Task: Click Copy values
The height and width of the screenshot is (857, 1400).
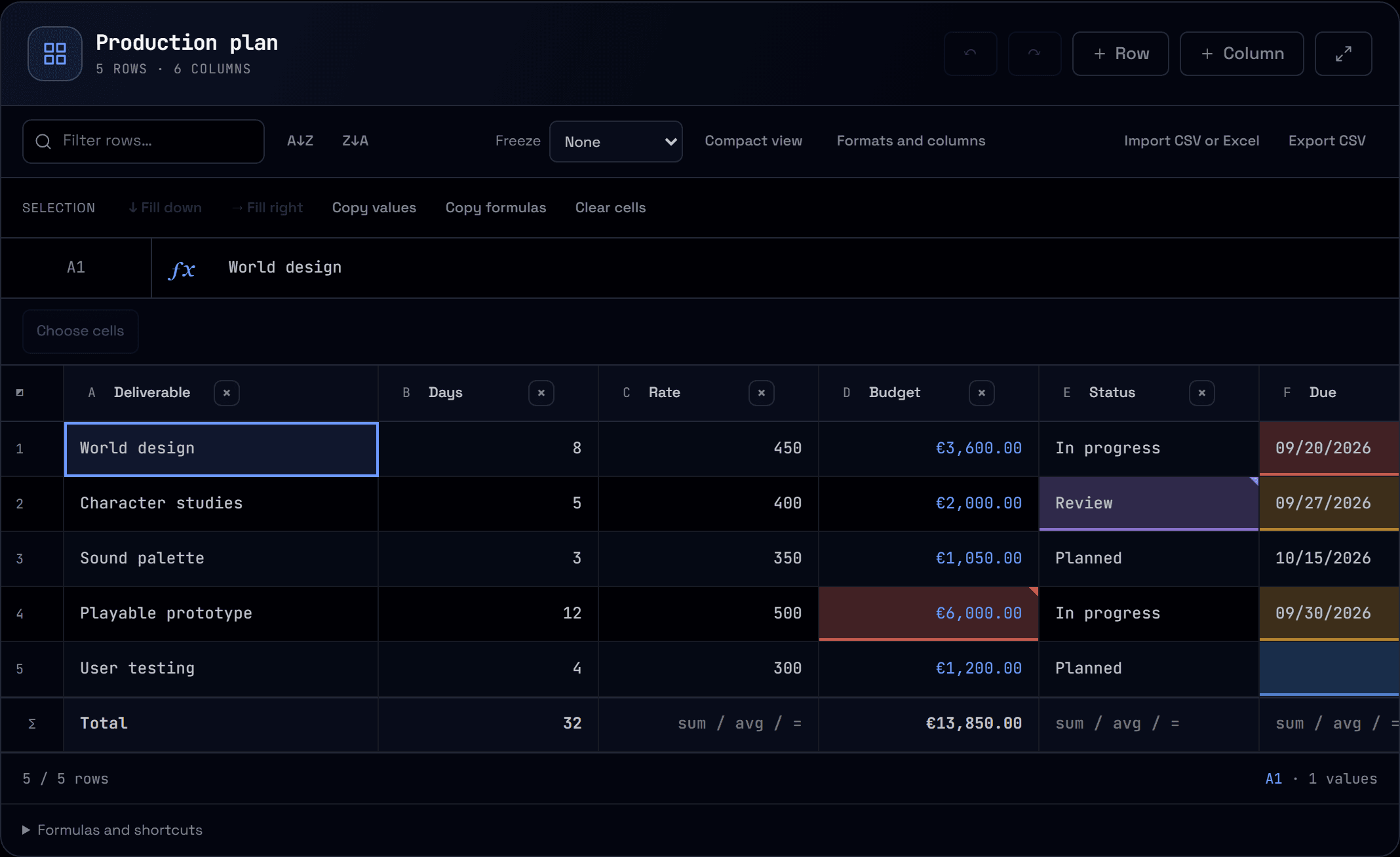Action: pyautogui.click(x=374, y=208)
